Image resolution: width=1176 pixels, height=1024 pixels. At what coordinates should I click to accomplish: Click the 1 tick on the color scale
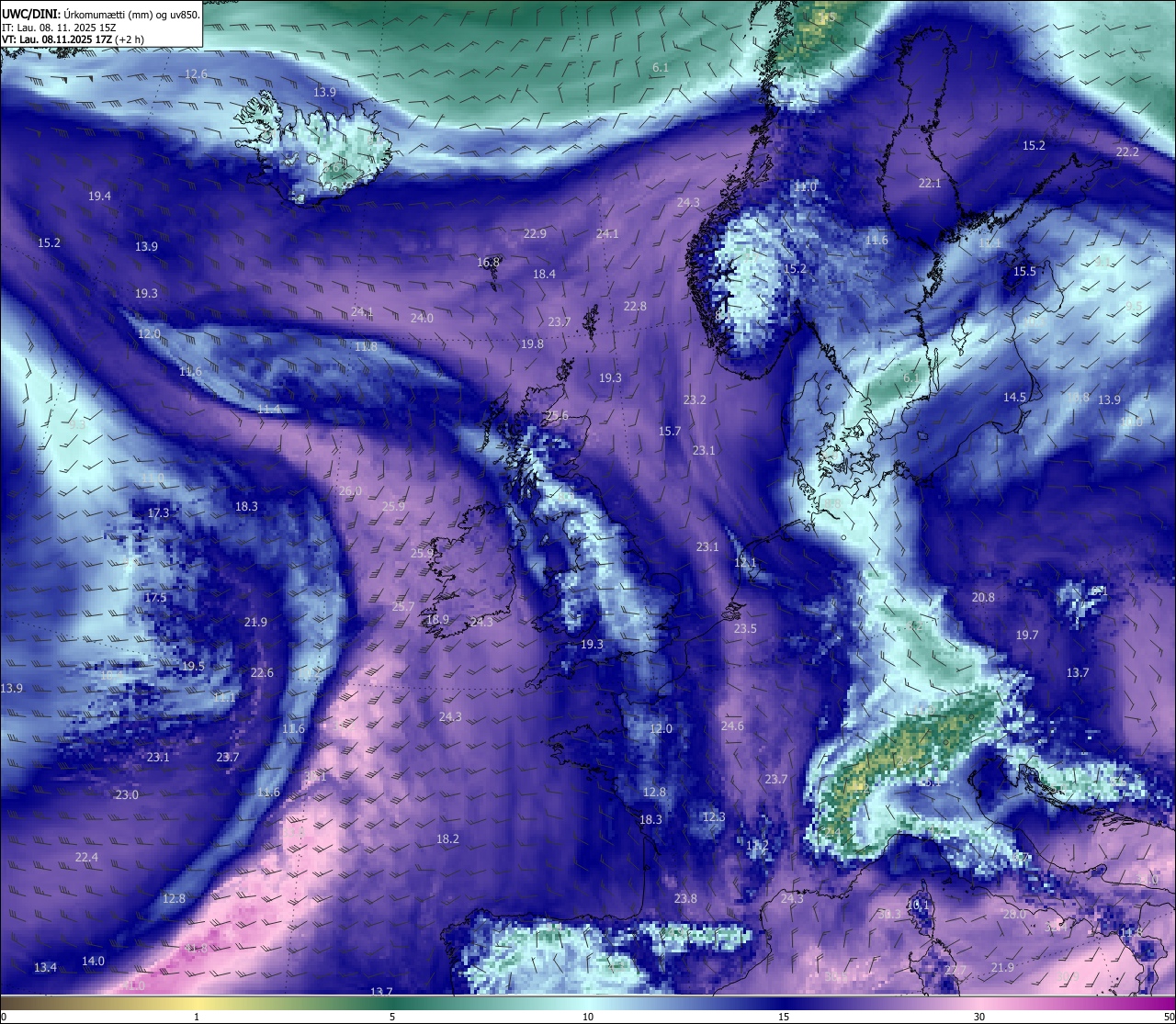point(197,1017)
